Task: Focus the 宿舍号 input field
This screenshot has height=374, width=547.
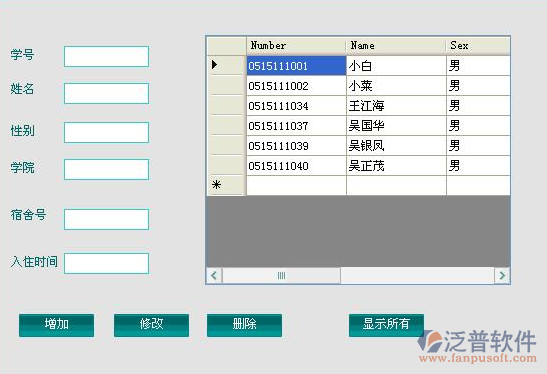Action: [x=106, y=219]
